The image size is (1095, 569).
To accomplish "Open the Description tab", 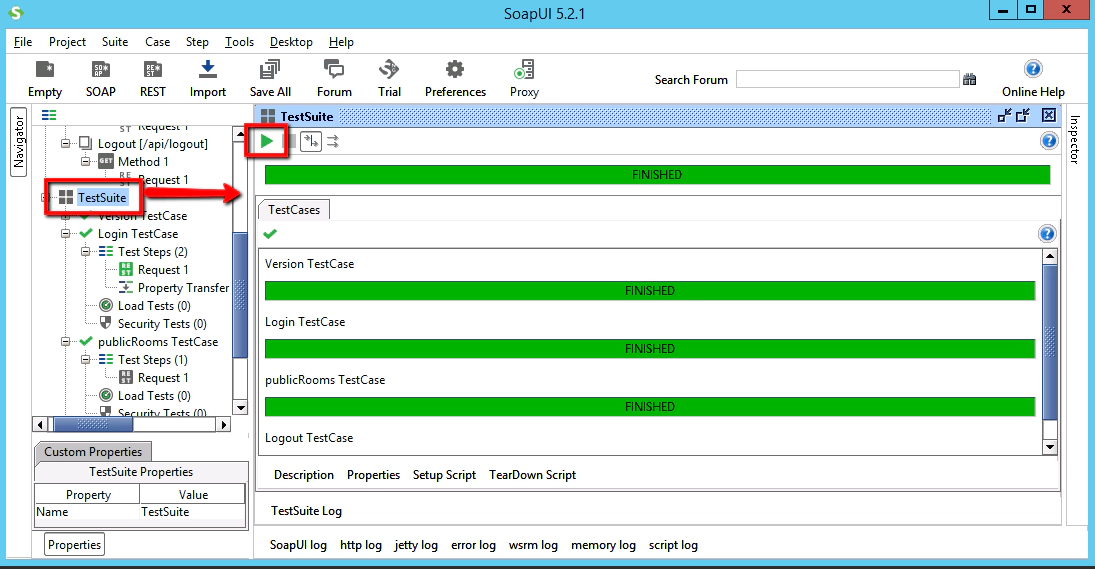I will coord(304,475).
